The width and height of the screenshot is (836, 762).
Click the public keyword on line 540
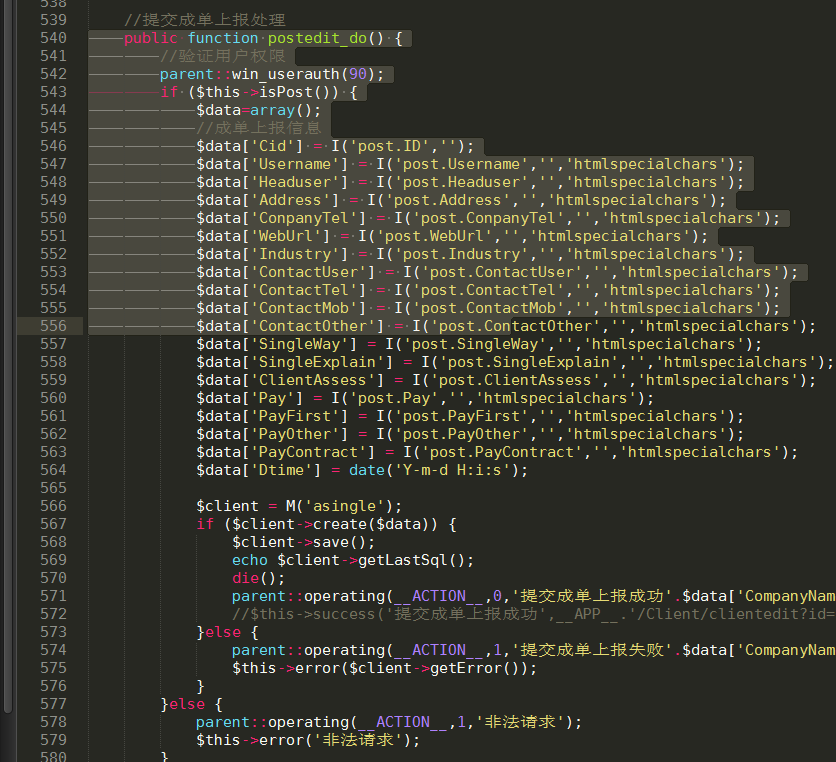click(151, 38)
